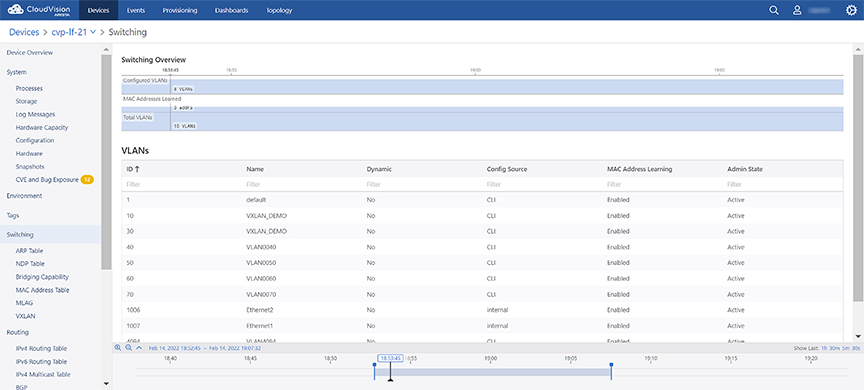
Task: Click the Name column filter field
Action: [x=302, y=185]
